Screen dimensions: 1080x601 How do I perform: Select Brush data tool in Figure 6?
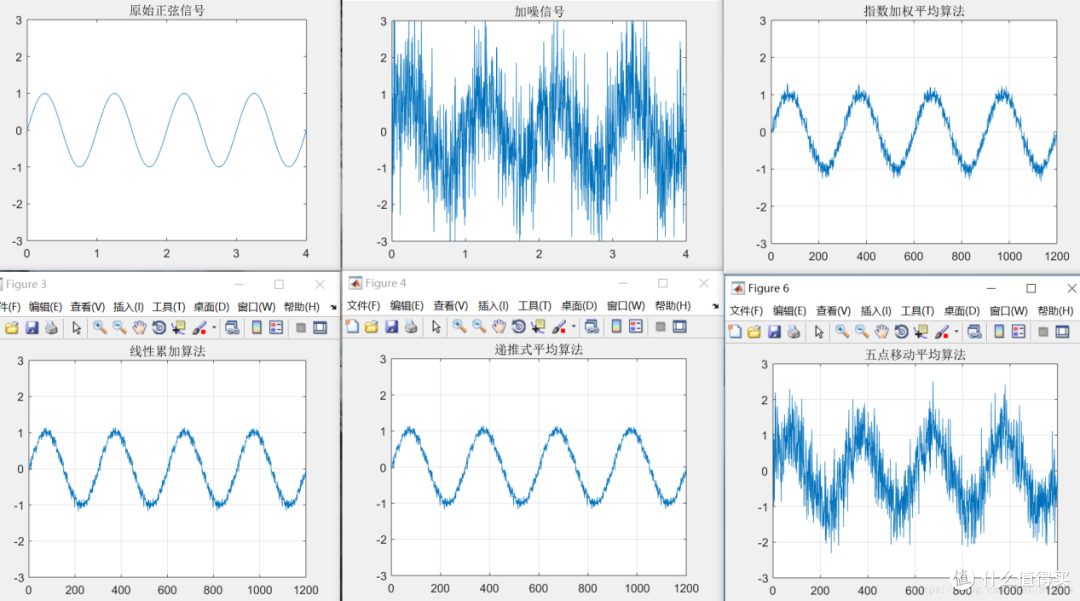(942, 332)
